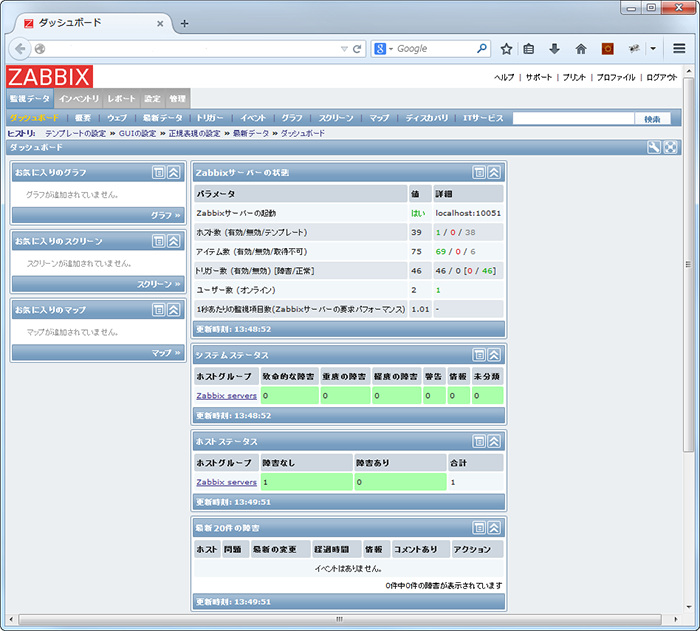The width and height of the screenshot is (700, 631).
Task: Collapse the お気に入りのグラフ widget
Action: point(173,172)
